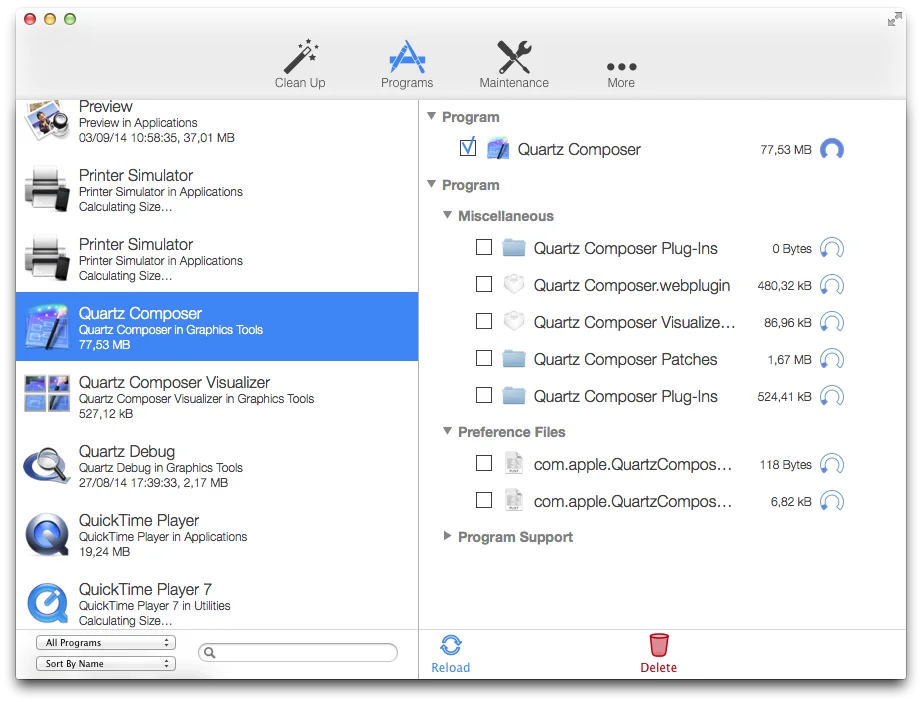The image size is (922, 703).
Task: Reveal the 0 Bytes Plug-Ins folder
Action: 832,248
